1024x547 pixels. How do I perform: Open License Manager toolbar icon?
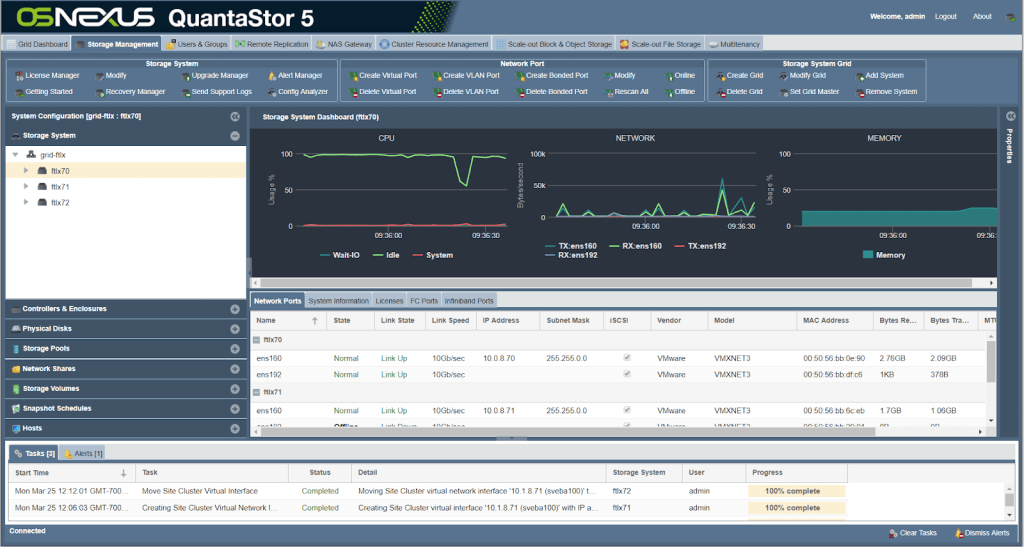tap(19, 76)
